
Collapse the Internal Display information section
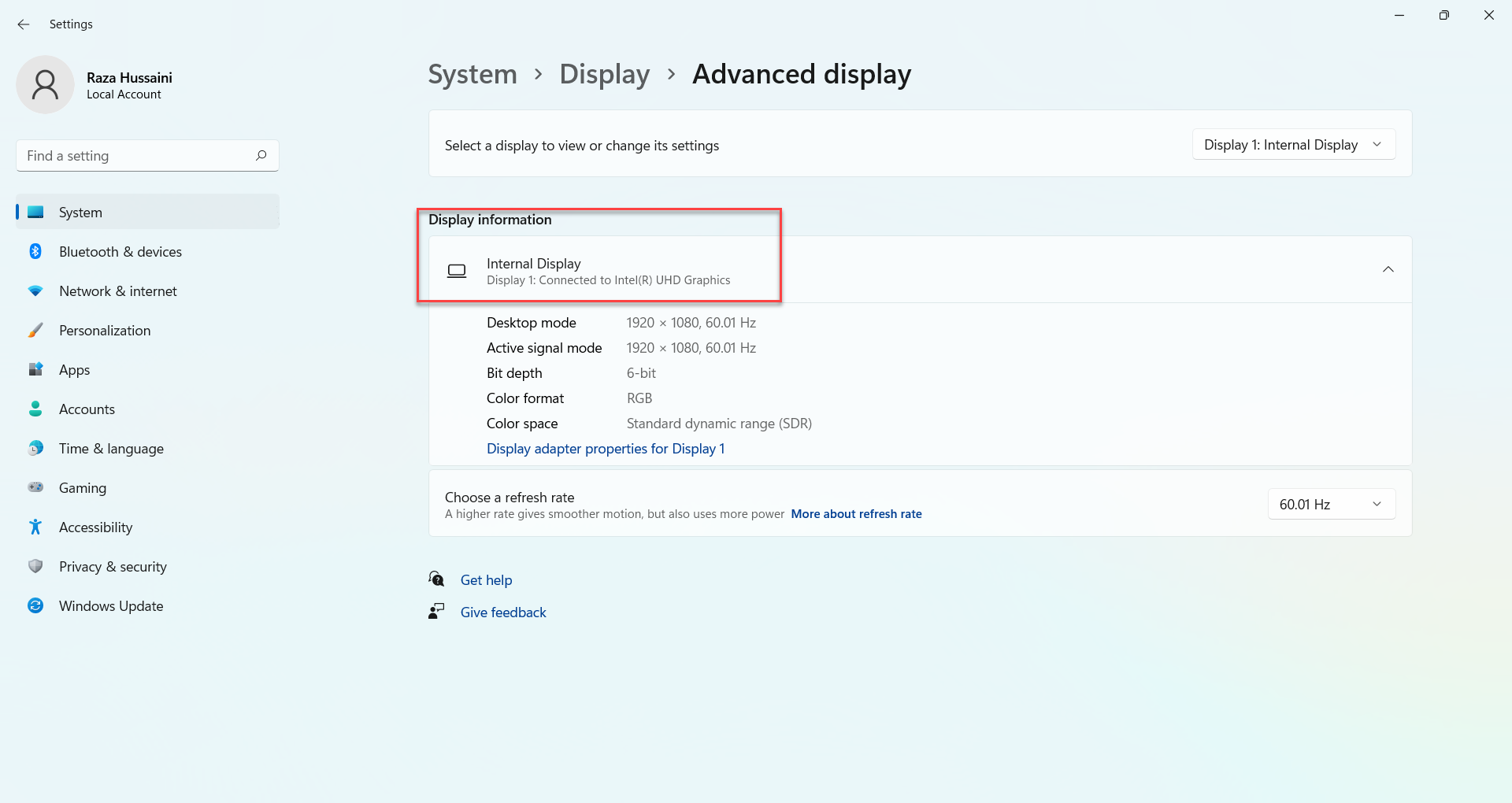1388,269
